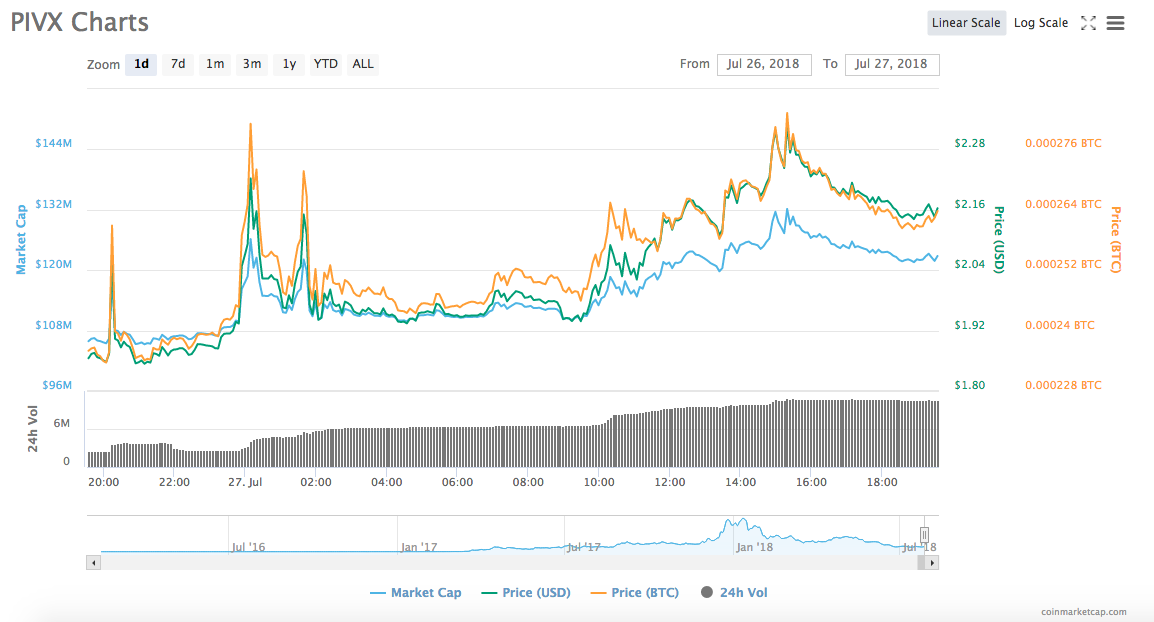This screenshot has width=1154, height=622.
Task: Click the 0.00024 BTC axis label
Action: (x=1060, y=325)
